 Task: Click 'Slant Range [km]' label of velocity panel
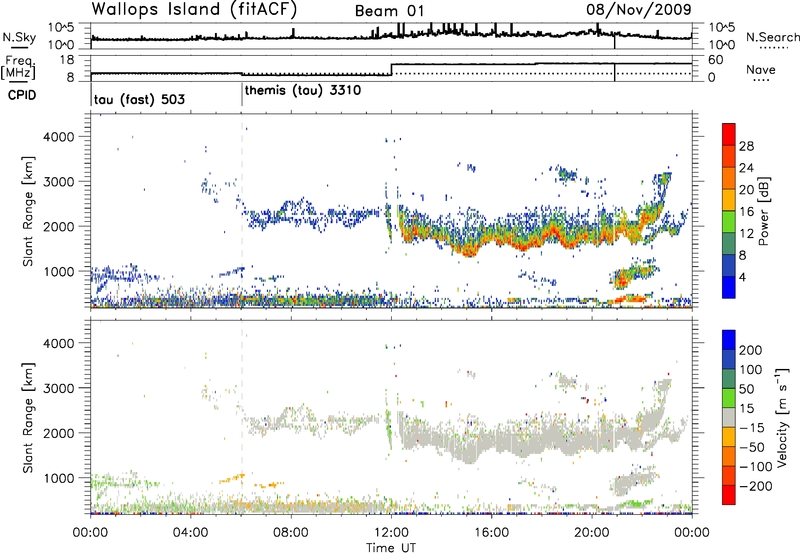[28, 417]
